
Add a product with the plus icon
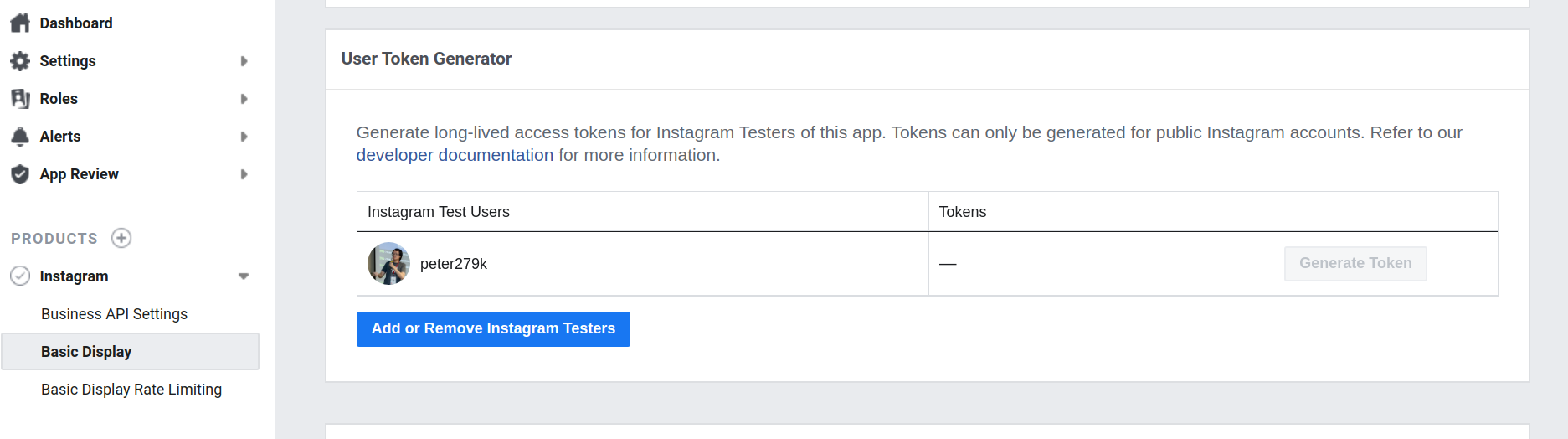coord(121,238)
